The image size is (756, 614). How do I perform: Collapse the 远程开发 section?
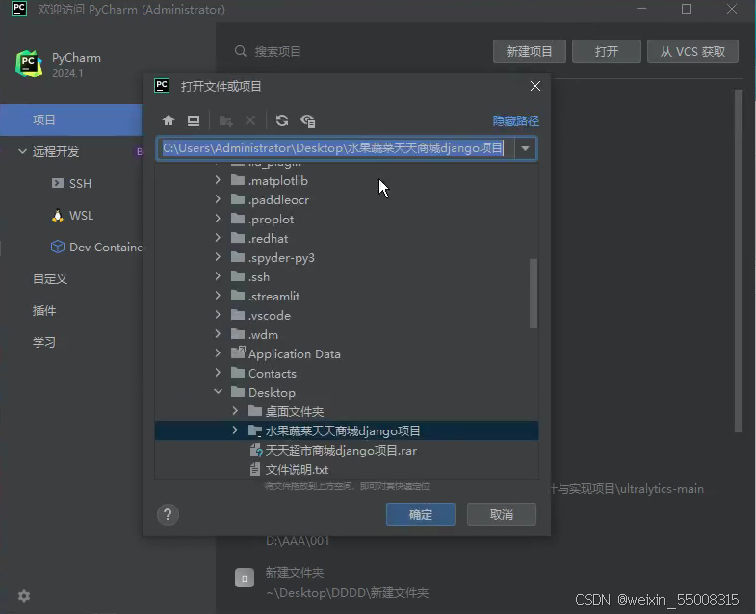22,151
